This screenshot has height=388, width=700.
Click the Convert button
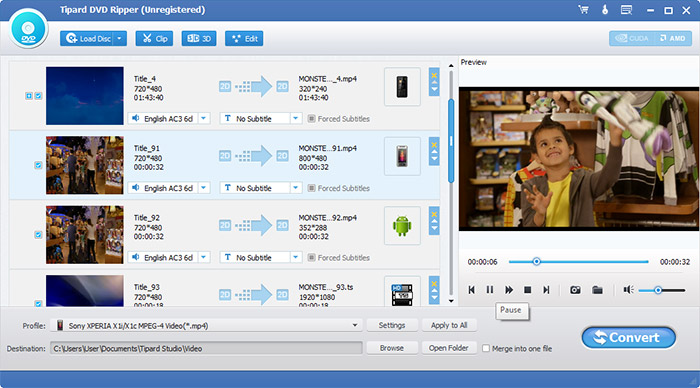(629, 338)
